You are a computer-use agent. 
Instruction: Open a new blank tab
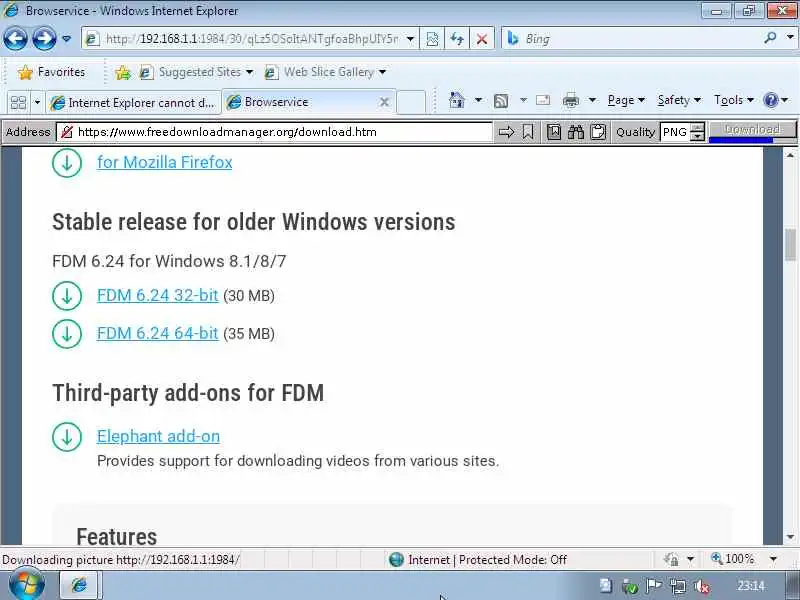[411, 102]
